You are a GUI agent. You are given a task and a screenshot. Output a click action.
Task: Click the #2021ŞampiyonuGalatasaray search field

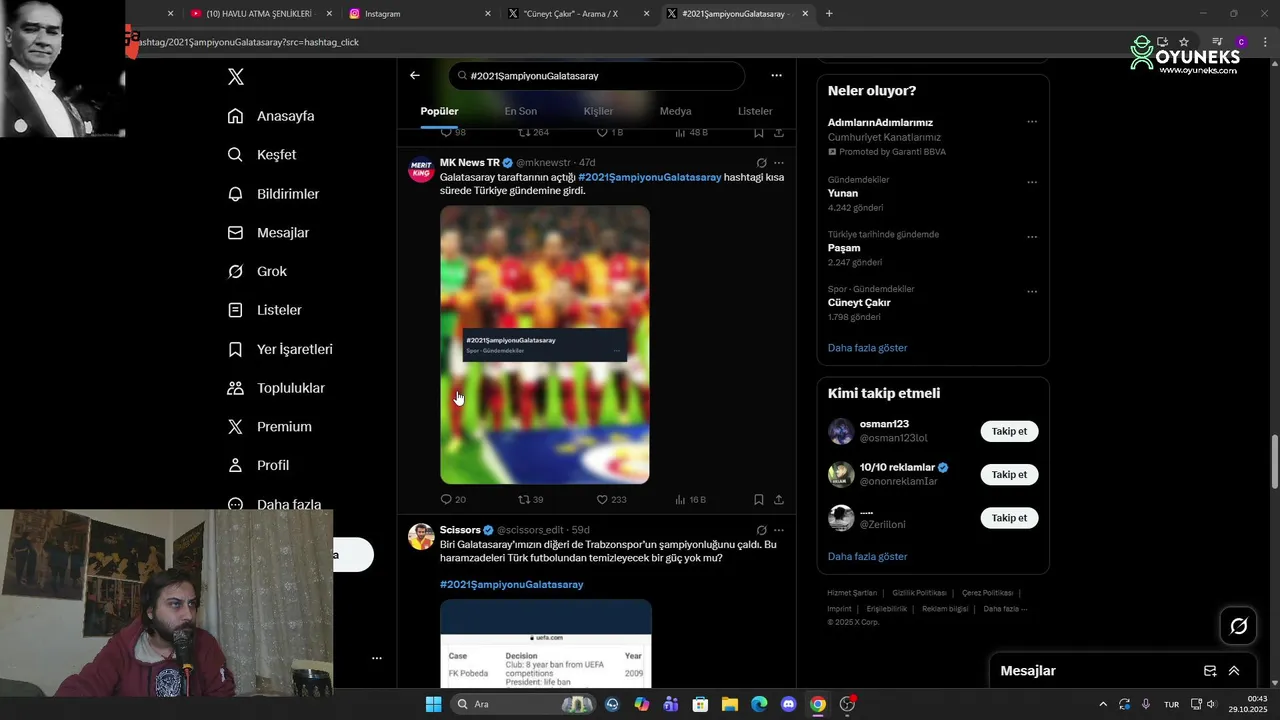click(597, 76)
